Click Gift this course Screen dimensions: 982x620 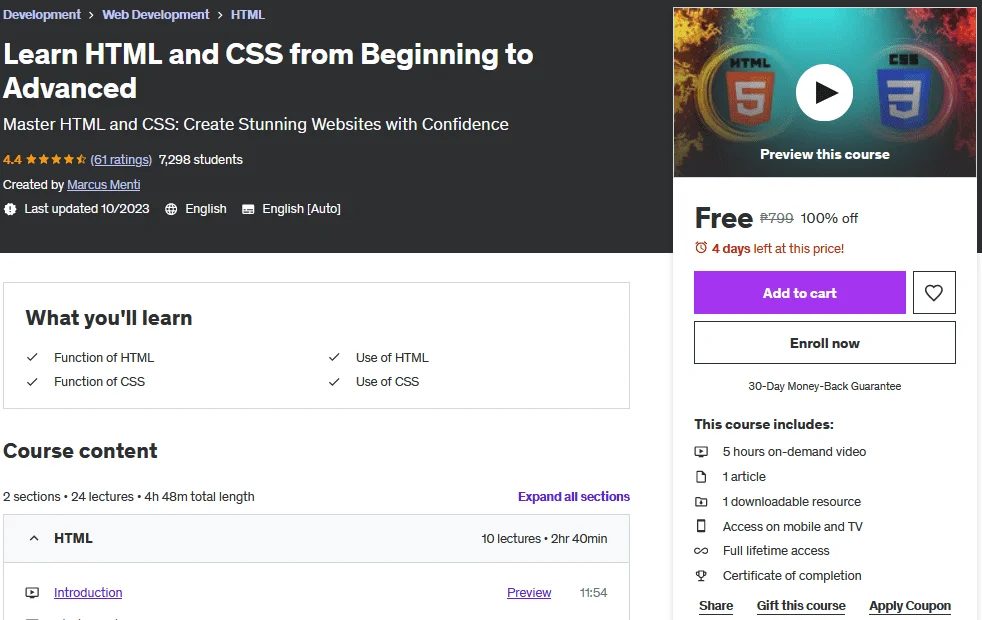click(801, 606)
